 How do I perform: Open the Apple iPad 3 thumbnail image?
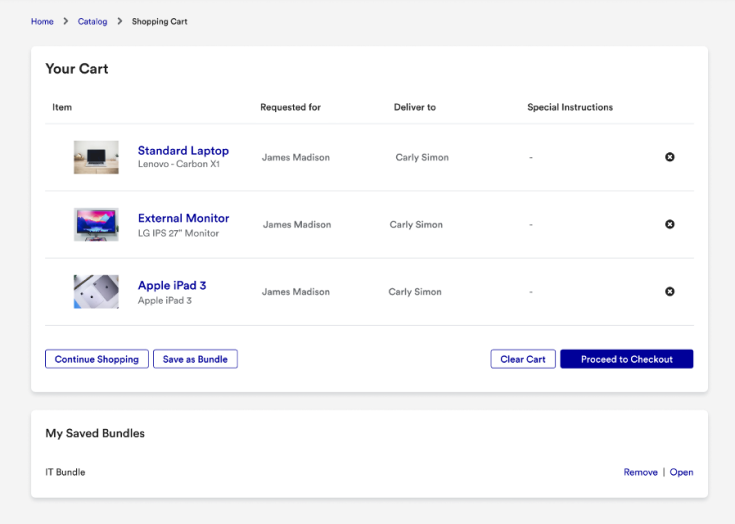[x=96, y=292]
